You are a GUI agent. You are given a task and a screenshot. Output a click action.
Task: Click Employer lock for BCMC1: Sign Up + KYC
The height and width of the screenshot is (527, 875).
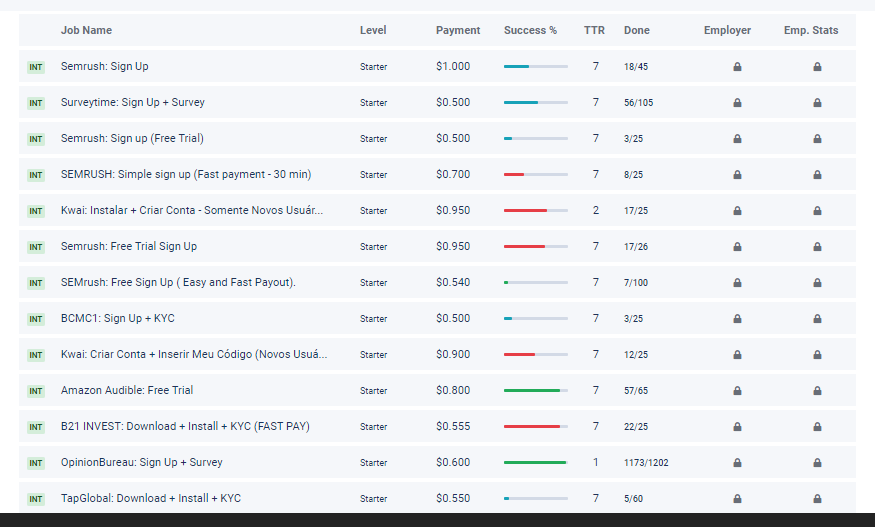point(737,319)
